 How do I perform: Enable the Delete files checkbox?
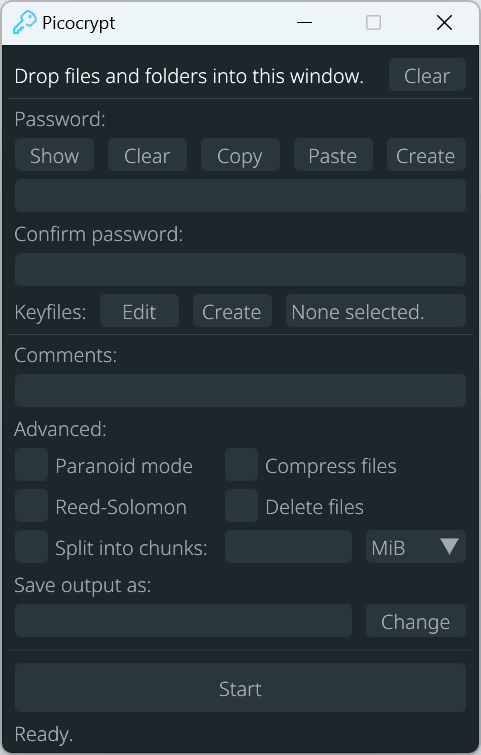241,506
